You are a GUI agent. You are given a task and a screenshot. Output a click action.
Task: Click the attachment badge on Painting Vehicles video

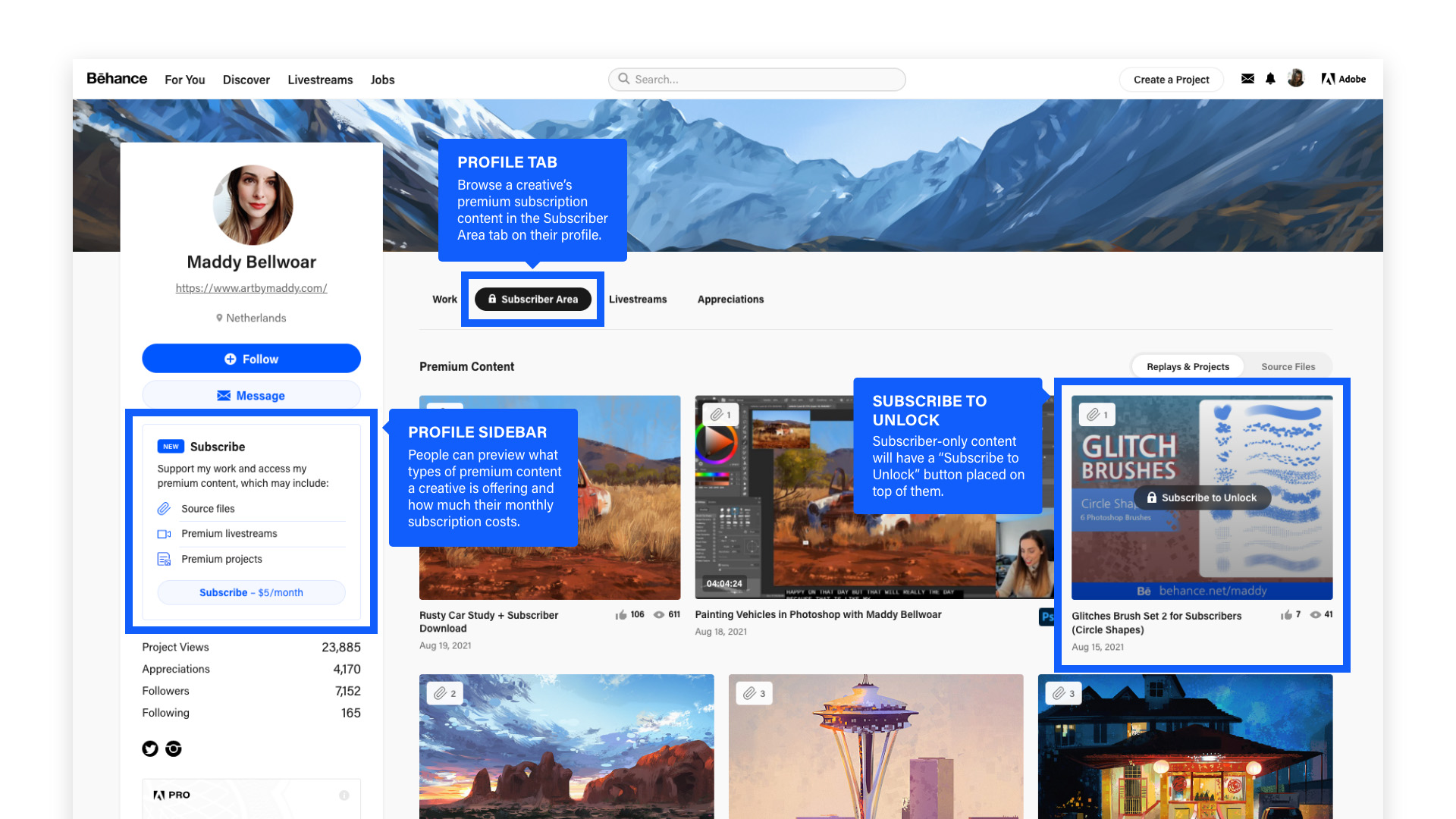[x=720, y=415]
